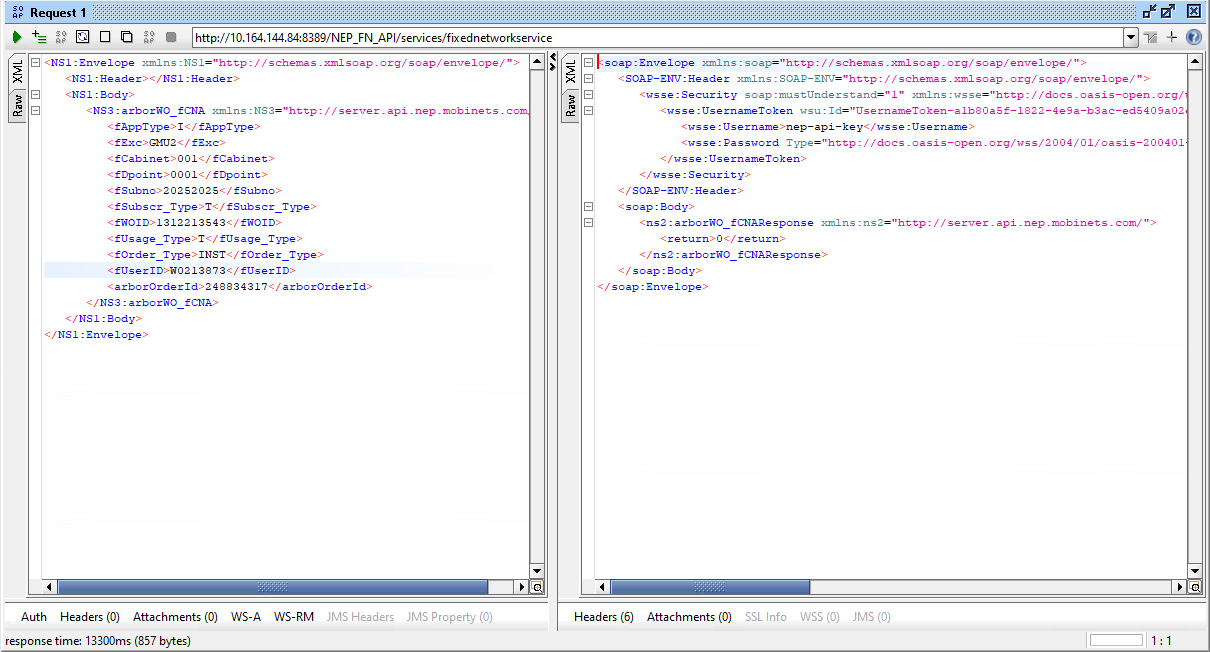Switch the request editor to Raw view
The width and height of the screenshot is (1210, 652).
pyautogui.click(x=17, y=105)
